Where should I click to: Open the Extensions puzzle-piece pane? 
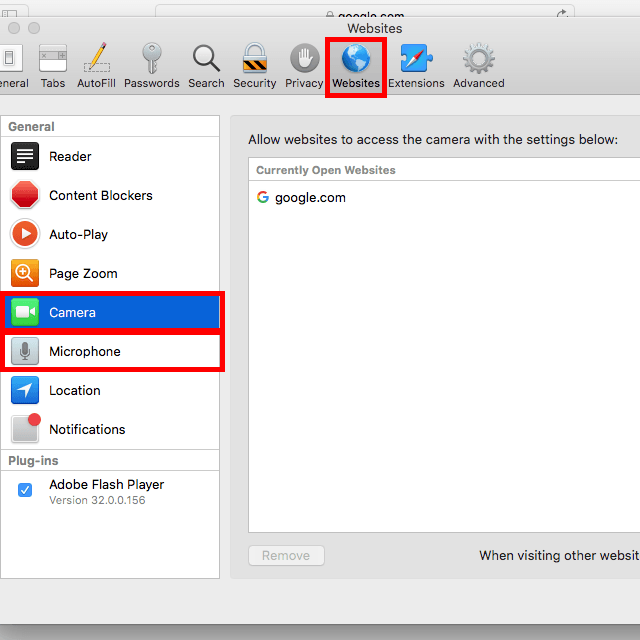point(416,66)
